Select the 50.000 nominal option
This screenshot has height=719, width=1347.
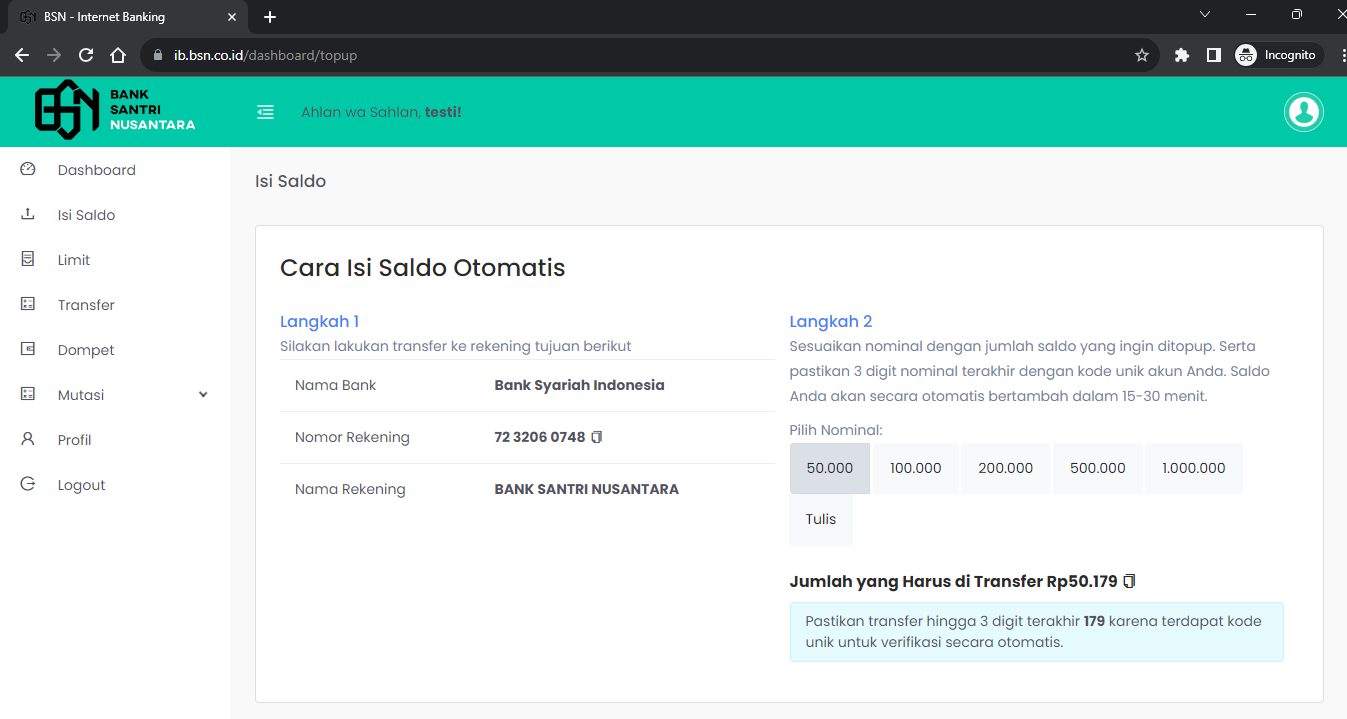(x=829, y=468)
